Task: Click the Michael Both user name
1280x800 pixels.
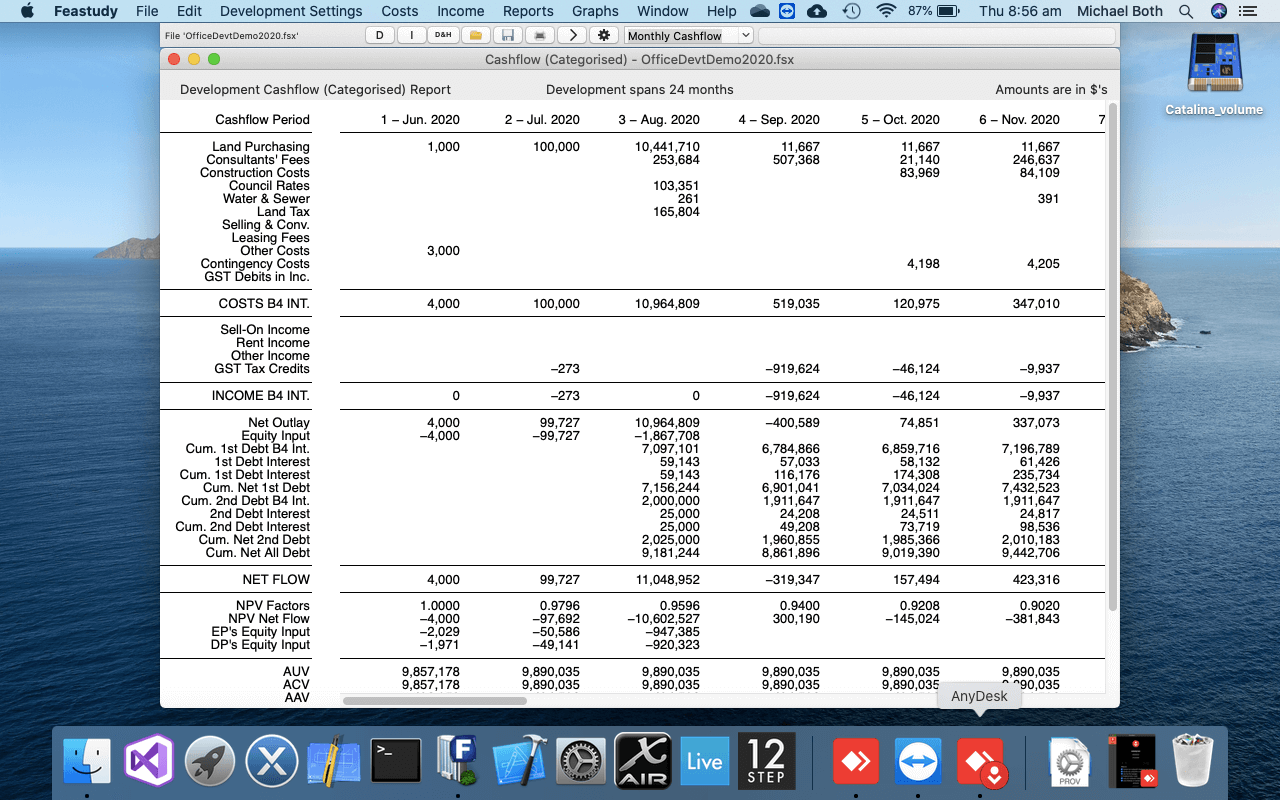Action: click(x=1120, y=11)
